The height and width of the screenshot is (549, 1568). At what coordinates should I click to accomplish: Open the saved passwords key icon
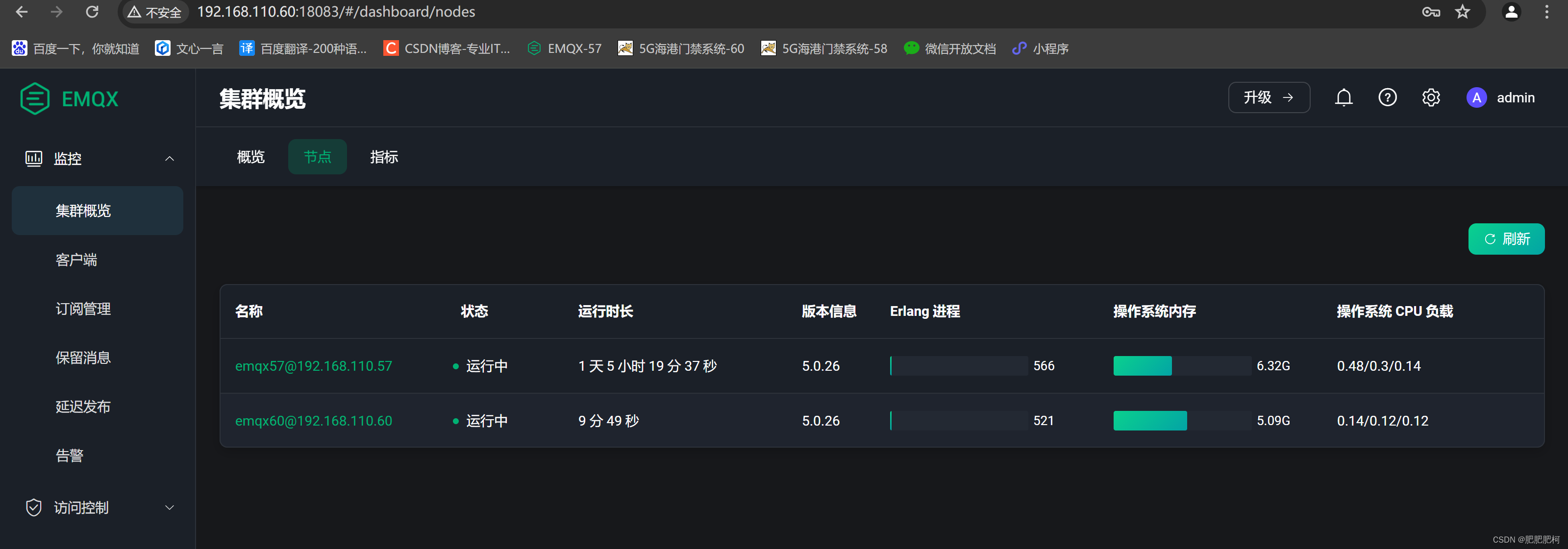point(1430,12)
